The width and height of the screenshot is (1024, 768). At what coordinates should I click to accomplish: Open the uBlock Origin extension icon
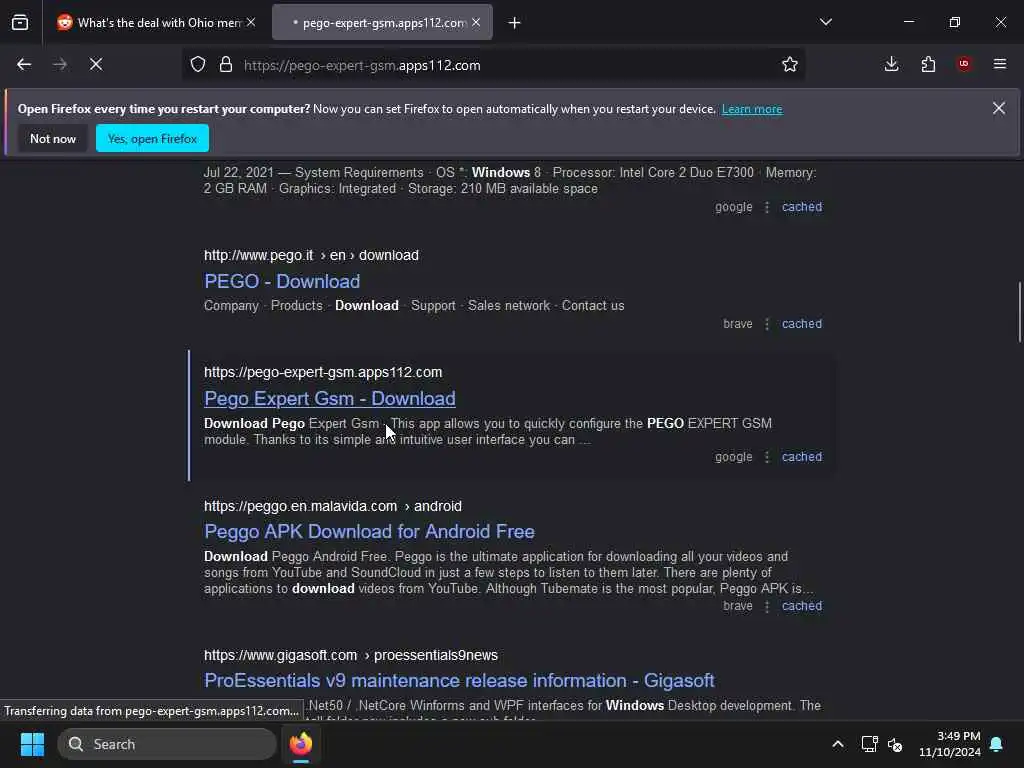click(964, 64)
